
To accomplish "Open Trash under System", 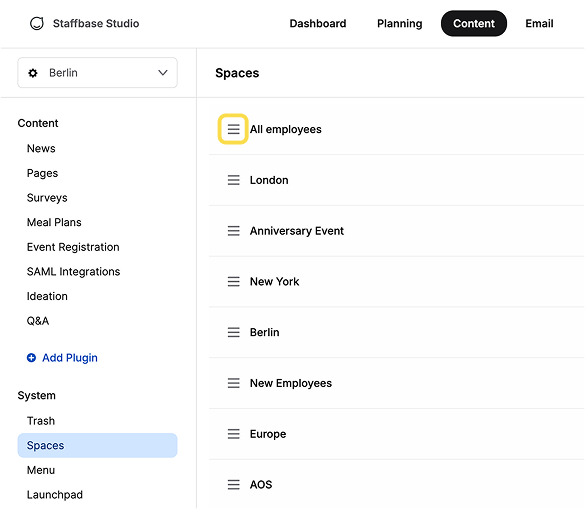I will click(x=41, y=421).
